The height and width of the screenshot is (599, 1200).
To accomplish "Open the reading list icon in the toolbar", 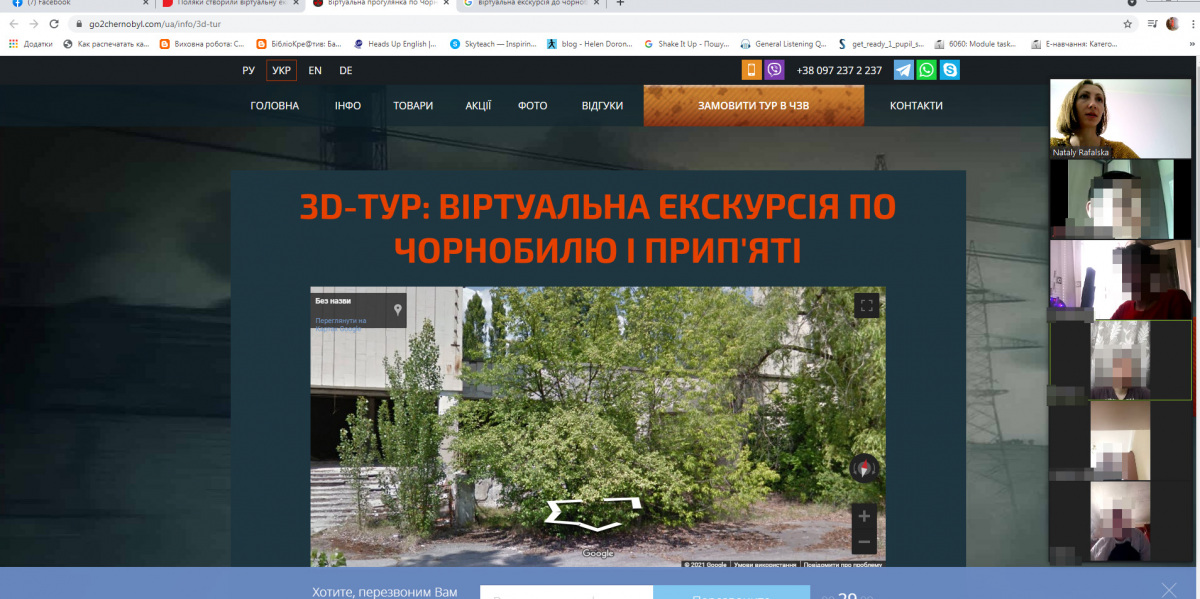I will (x=1153, y=24).
